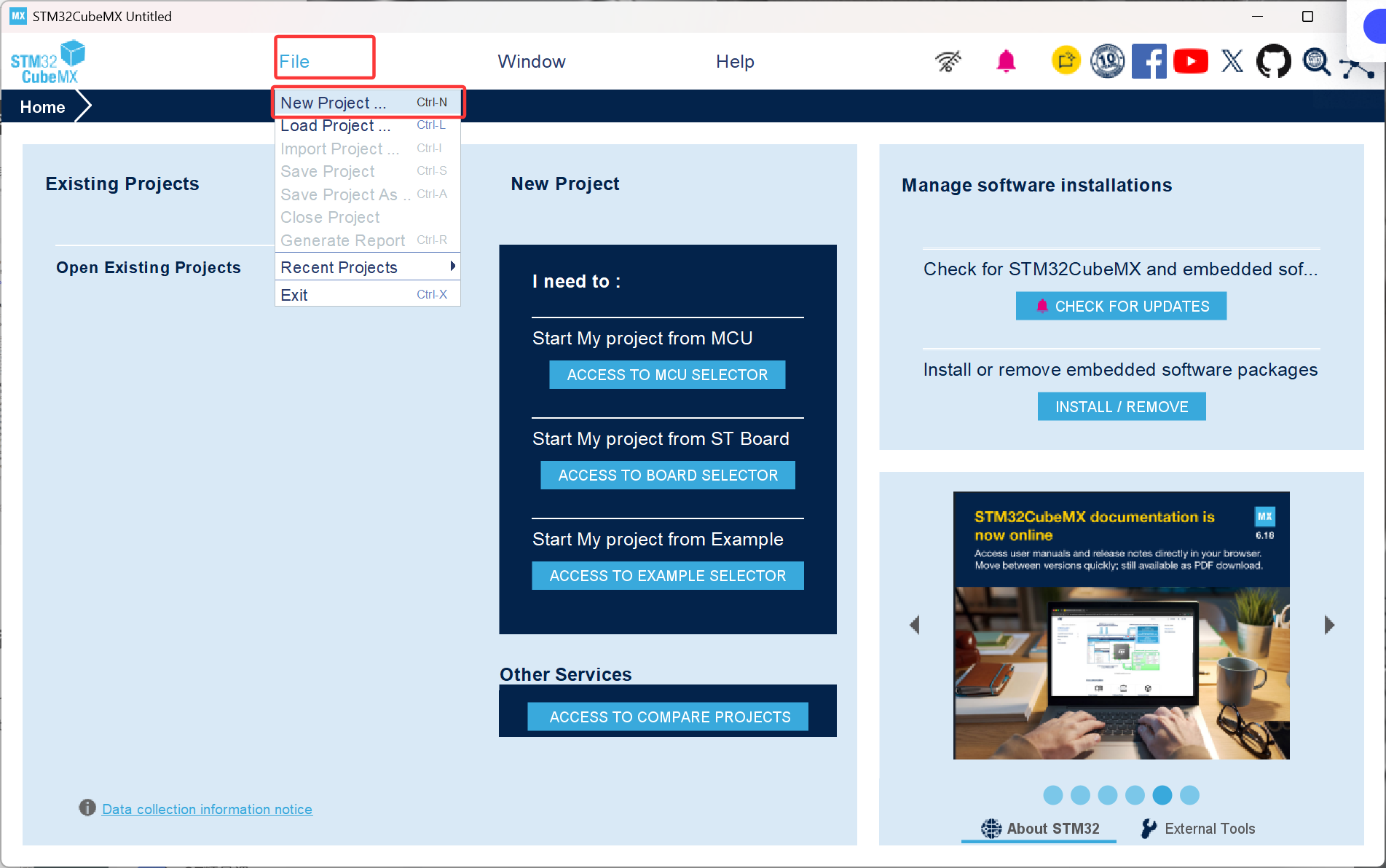Click ACCESS TO MCU SELECTOR button
Image resolution: width=1386 pixels, height=868 pixels.
tap(667, 375)
